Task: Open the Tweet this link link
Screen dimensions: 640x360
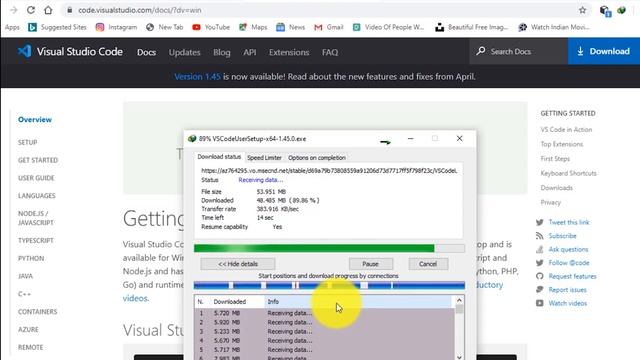Action: 569,222
